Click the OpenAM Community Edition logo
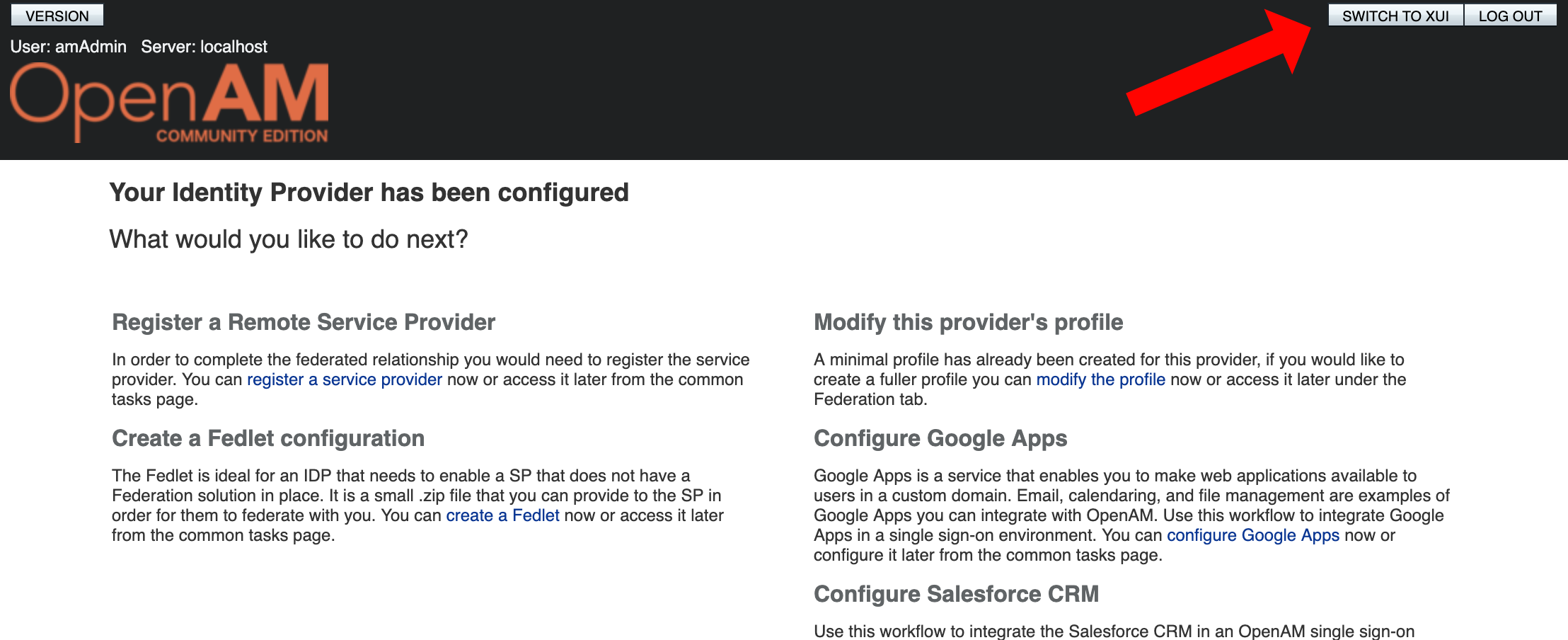1568x640 pixels. tap(169, 103)
